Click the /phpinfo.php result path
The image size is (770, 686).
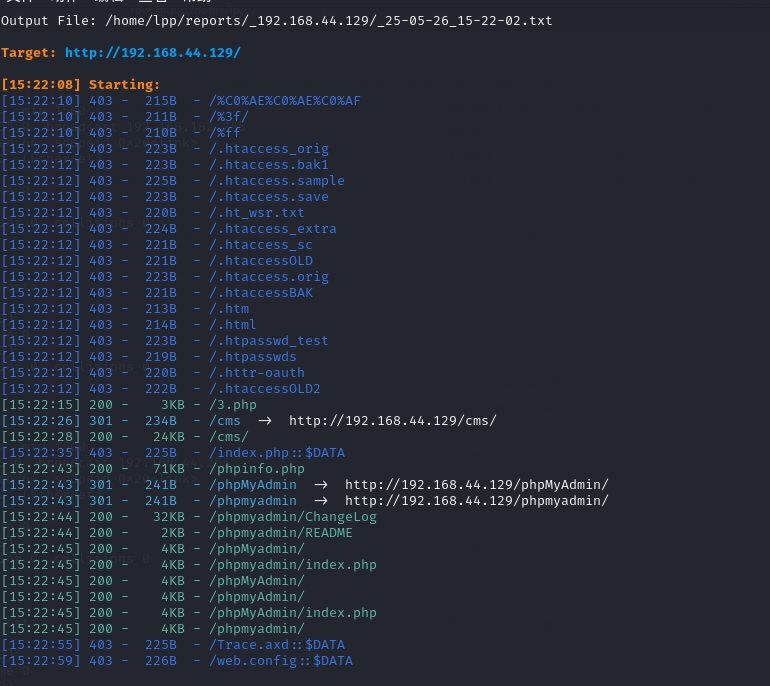[x=256, y=469]
